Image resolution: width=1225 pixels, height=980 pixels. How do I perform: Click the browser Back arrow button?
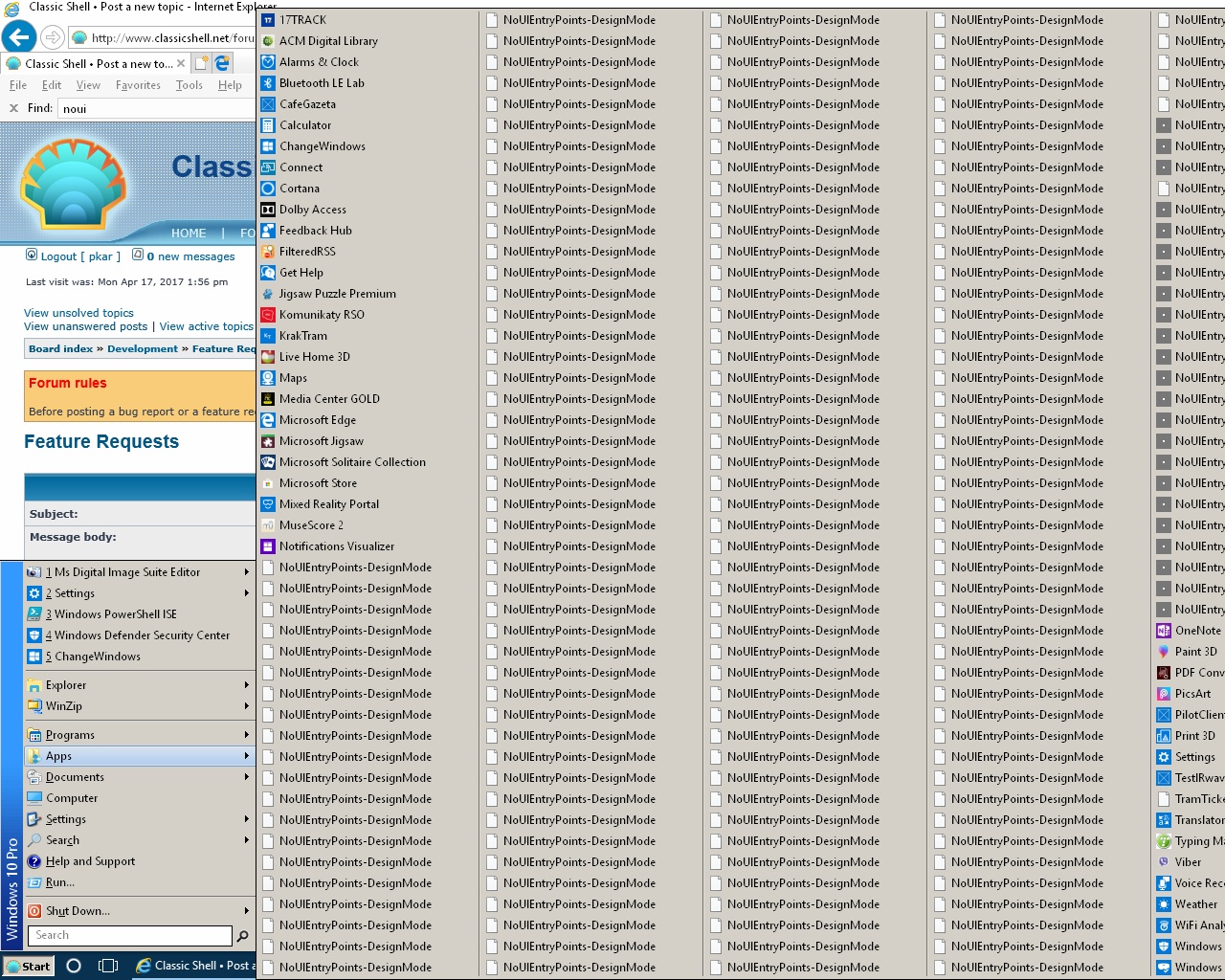[19, 37]
